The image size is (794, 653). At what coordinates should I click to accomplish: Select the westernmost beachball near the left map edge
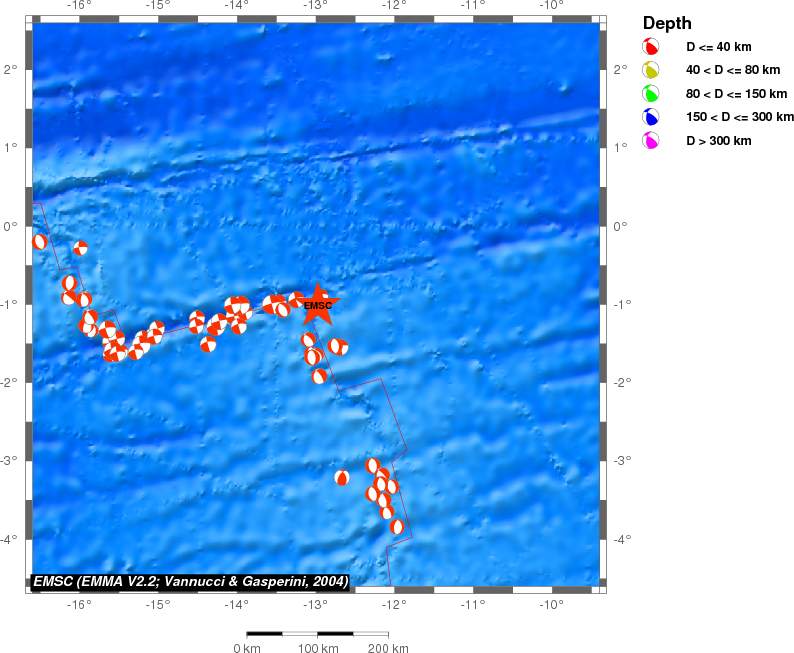40,241
